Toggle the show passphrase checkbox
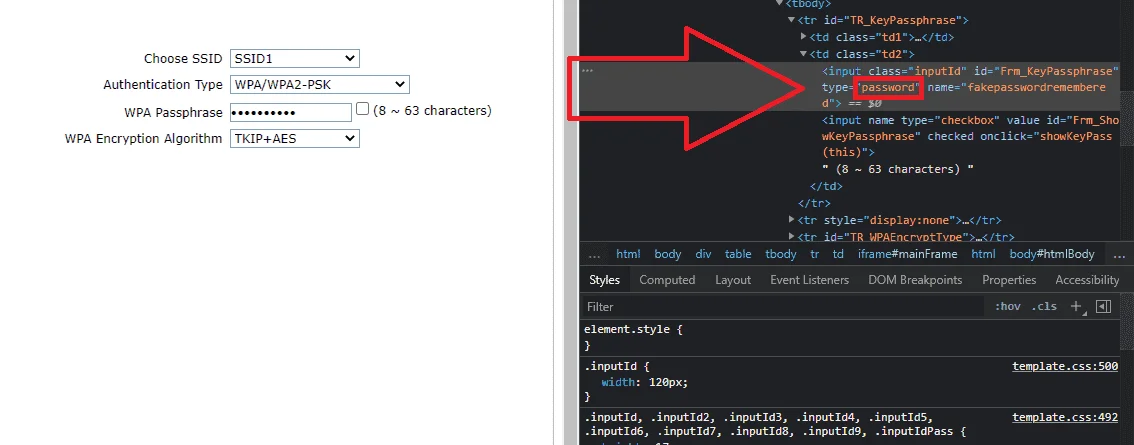1134x445 pixels. [x=363, y=109]
